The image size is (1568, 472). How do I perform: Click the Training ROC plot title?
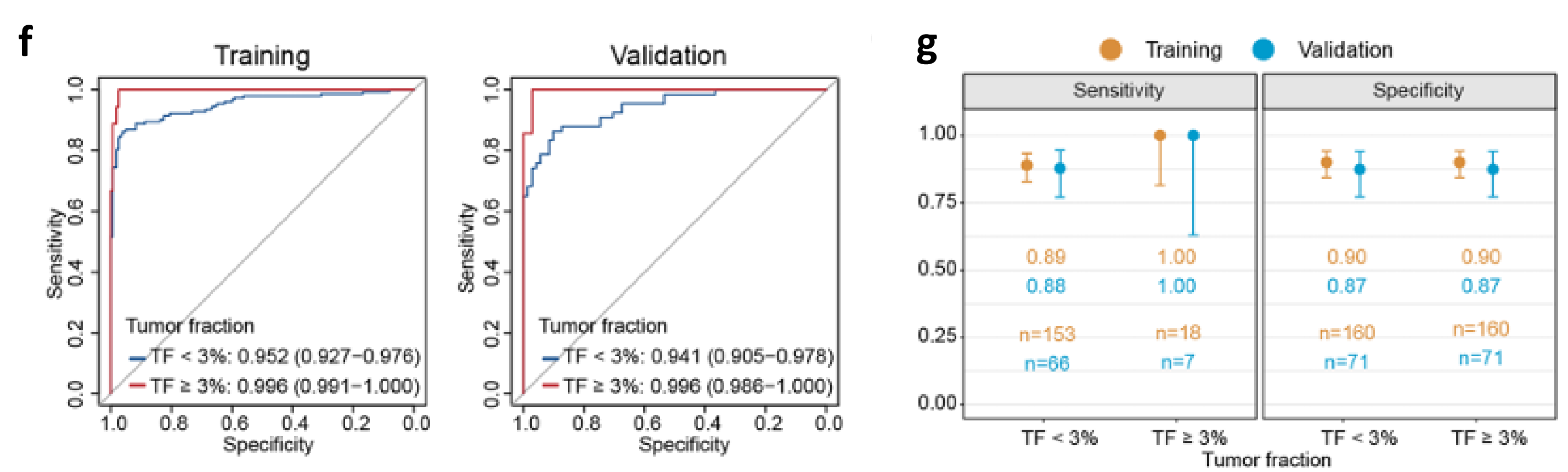point(262,55)
